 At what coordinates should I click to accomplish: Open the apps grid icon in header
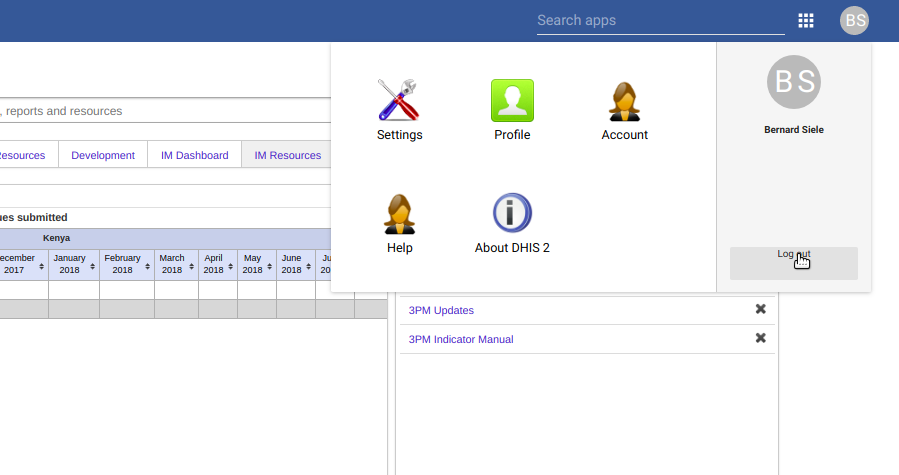pyautogui.click(x=806, y=21)
